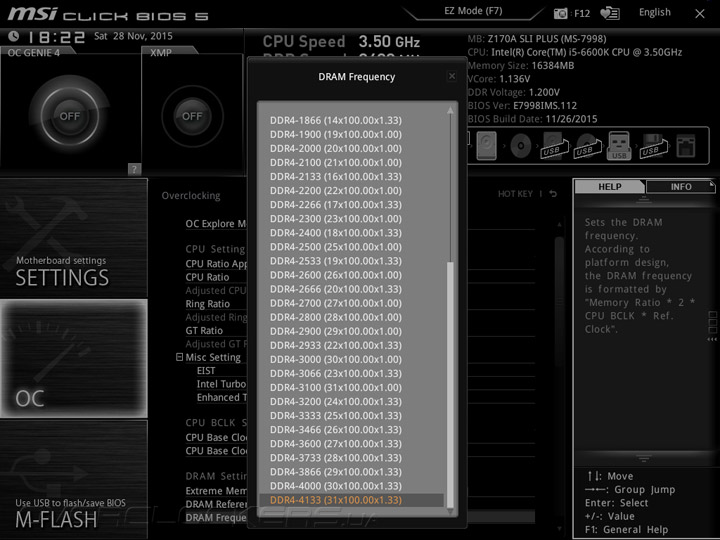Open the INFO tab

[x=681, y=187]
